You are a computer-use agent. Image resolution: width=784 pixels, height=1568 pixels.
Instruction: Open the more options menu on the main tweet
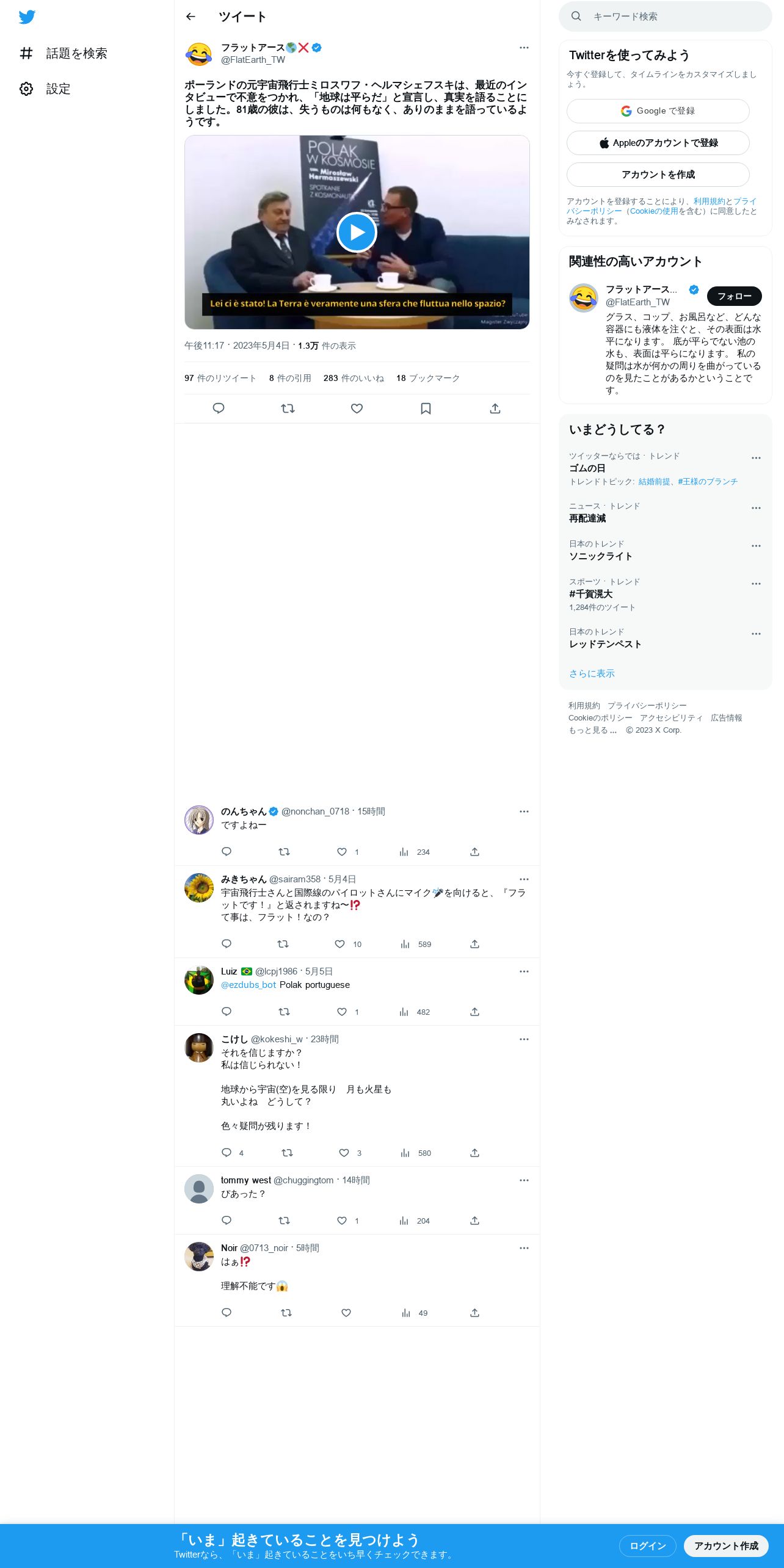pos(524,48)
